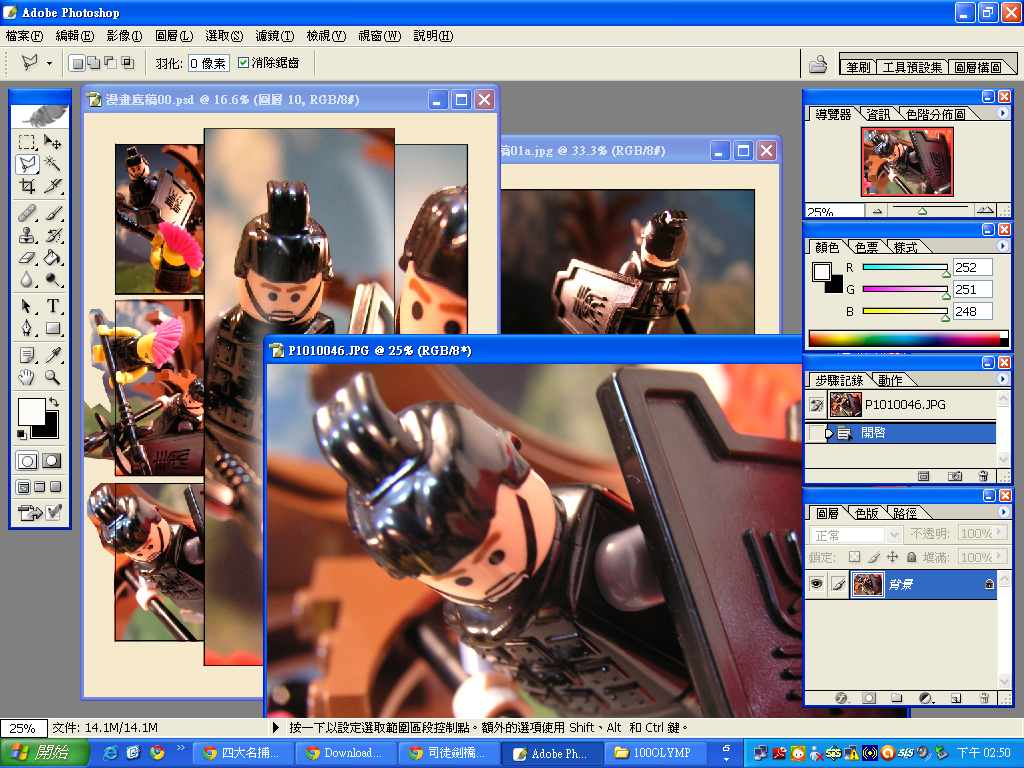Toggle lock position in Layers panel
Screen dimensions: 1024x768
tap(893, 557)
